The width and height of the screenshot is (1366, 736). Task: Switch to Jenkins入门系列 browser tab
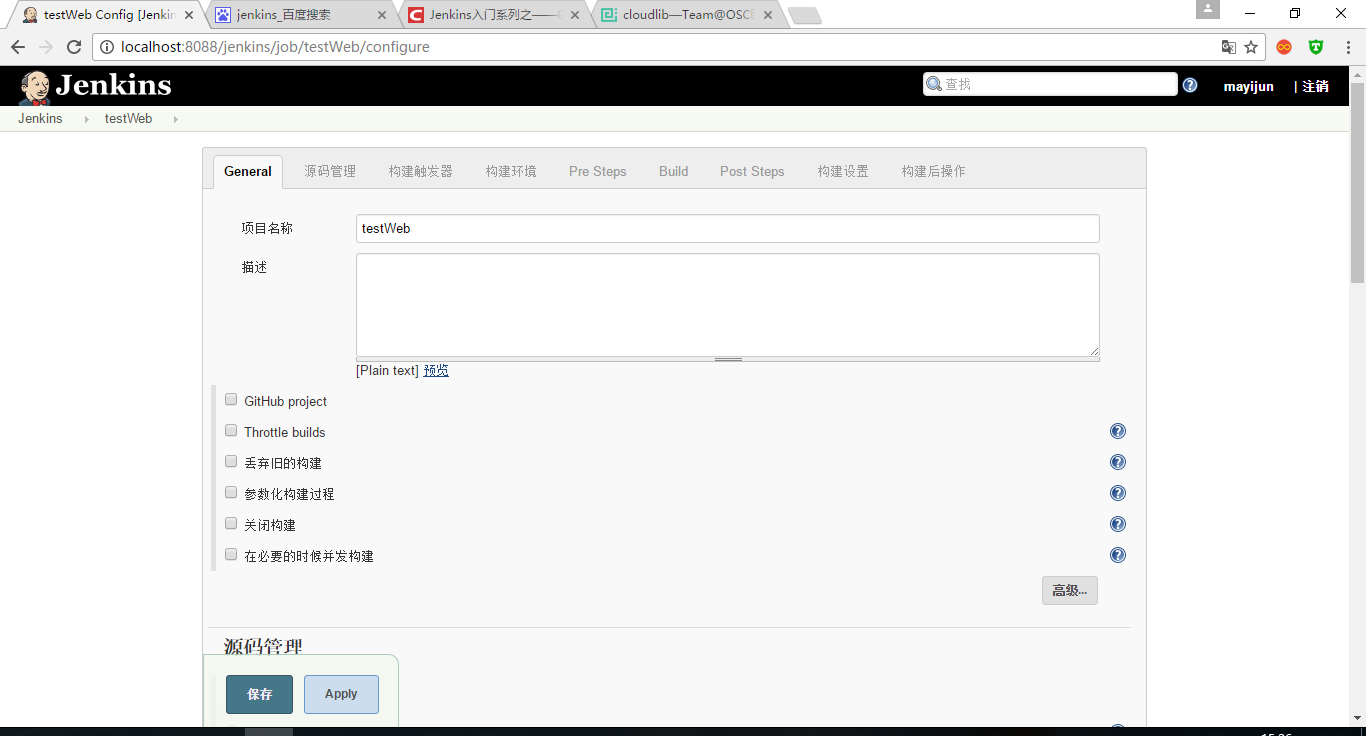pyautogui.click(x=494, y=15)
